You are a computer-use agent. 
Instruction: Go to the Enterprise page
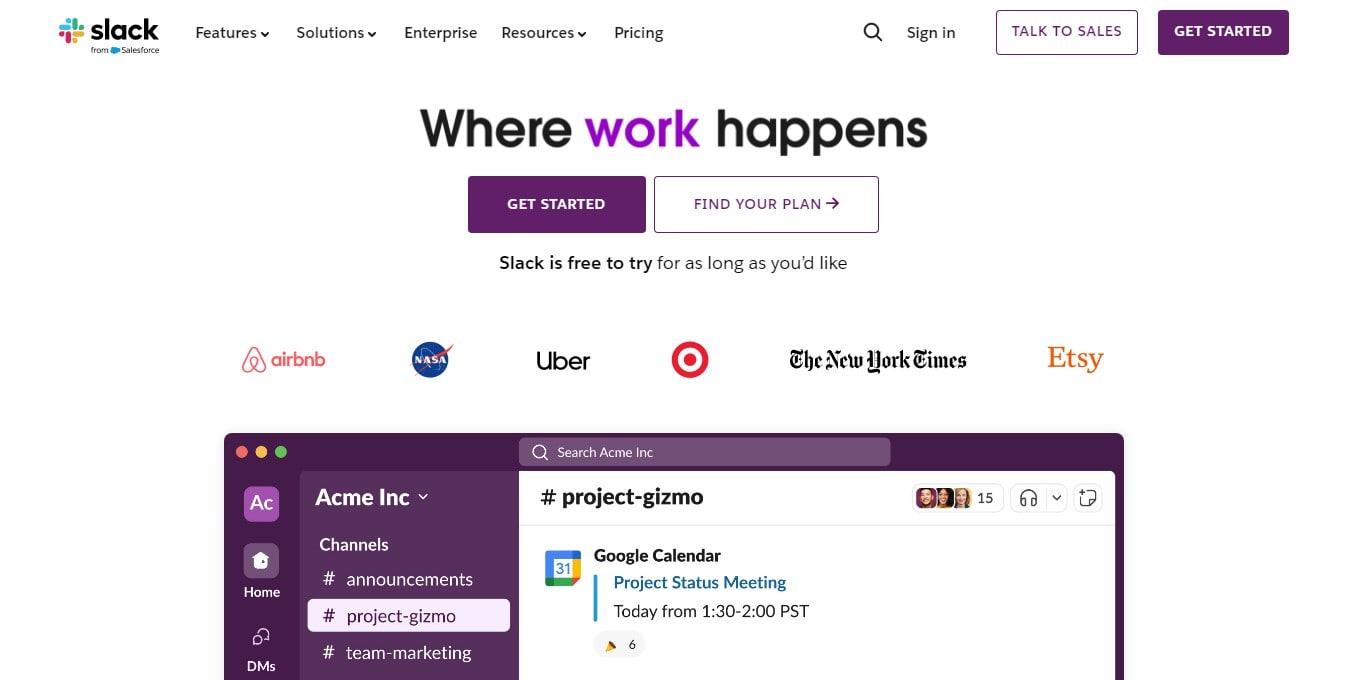[440, 33]
